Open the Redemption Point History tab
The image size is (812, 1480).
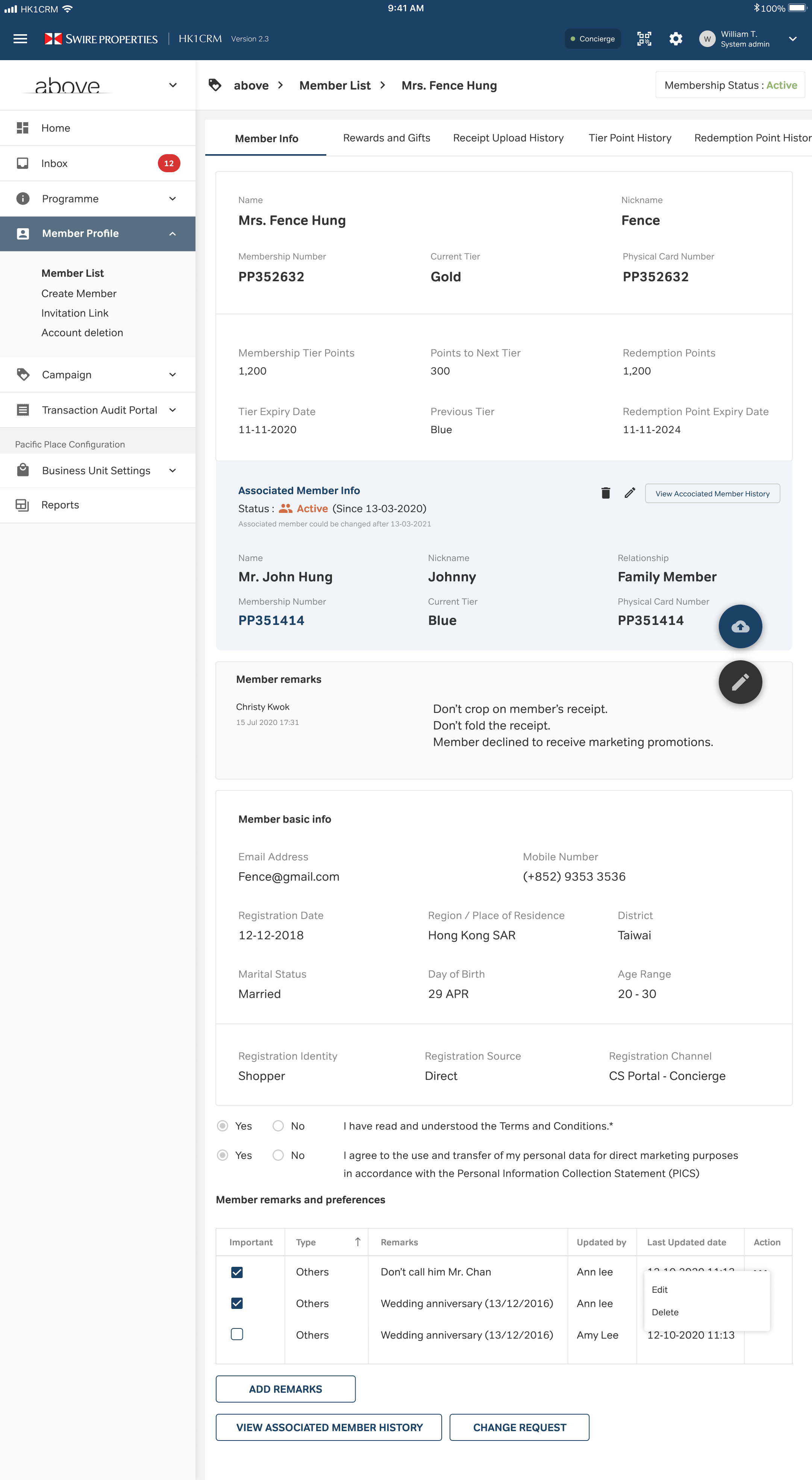(753, 138)
